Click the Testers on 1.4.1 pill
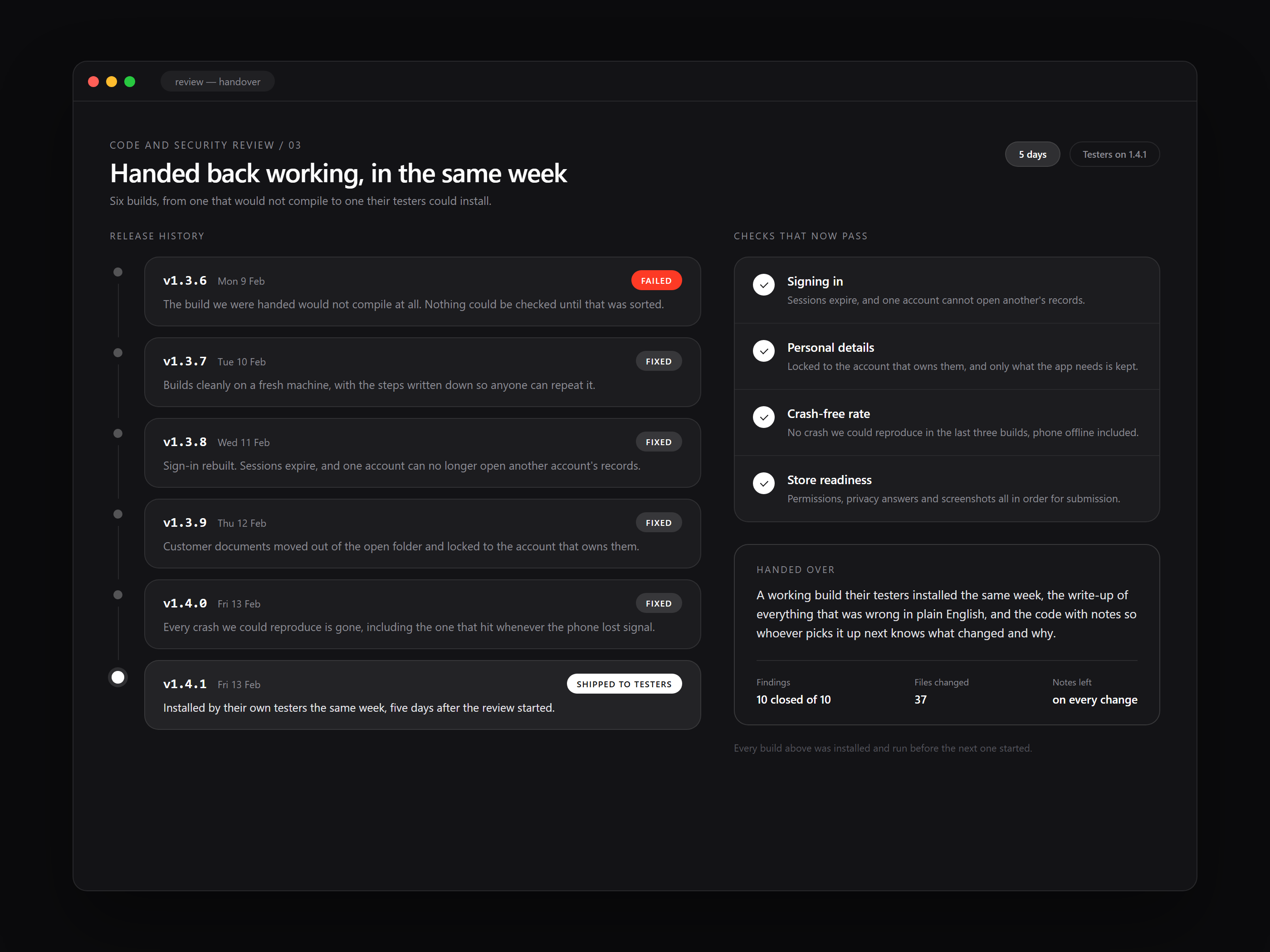Screen dimensions: 1270x952 click(1114, 155)
